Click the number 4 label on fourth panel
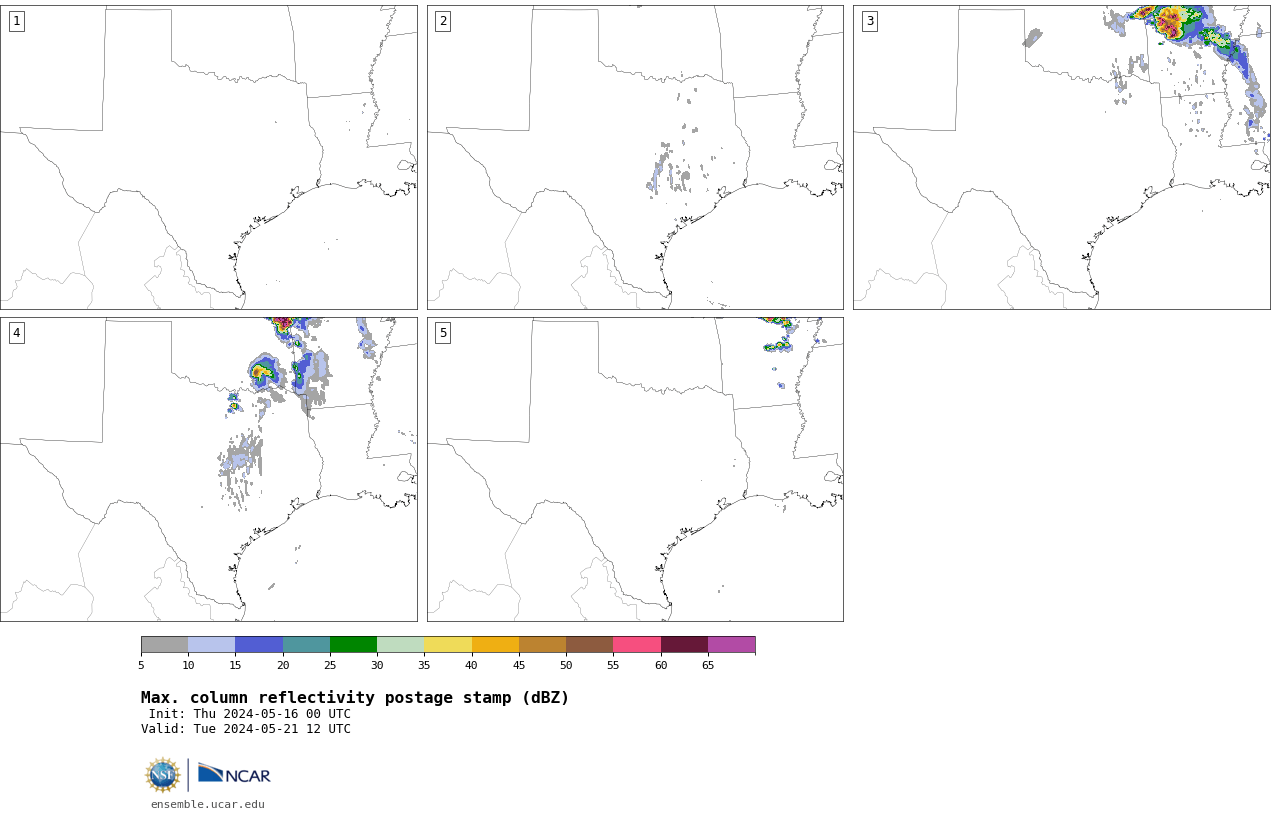1280x815 pixels. point(16,333)
